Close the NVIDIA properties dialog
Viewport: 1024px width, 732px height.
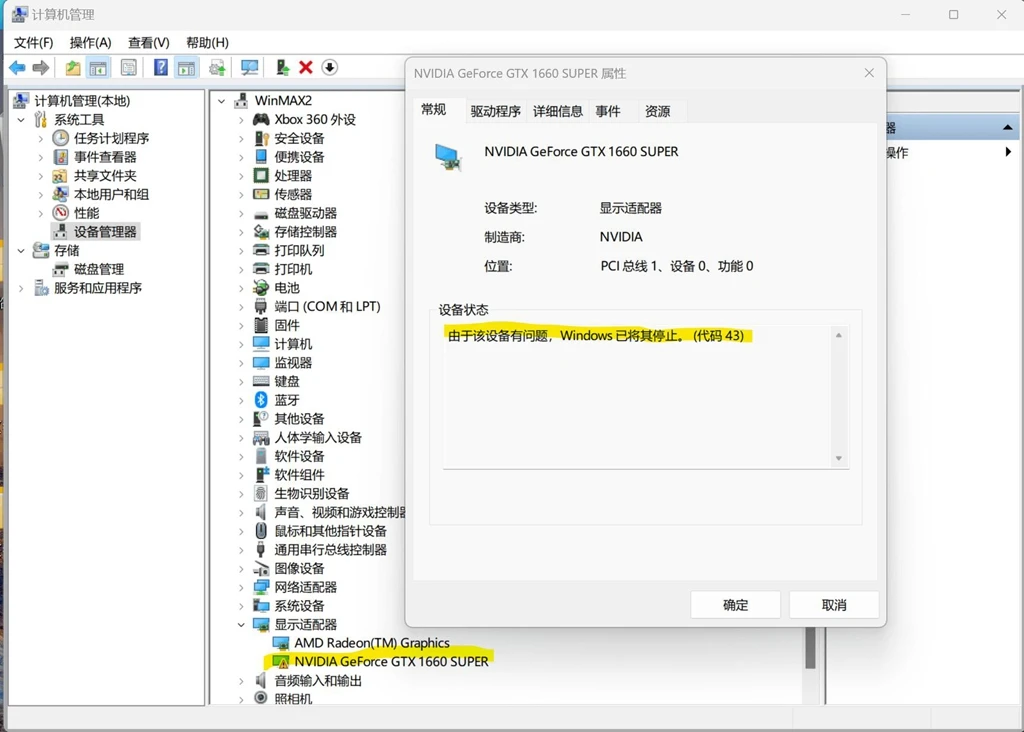click(x=869, y=73)
